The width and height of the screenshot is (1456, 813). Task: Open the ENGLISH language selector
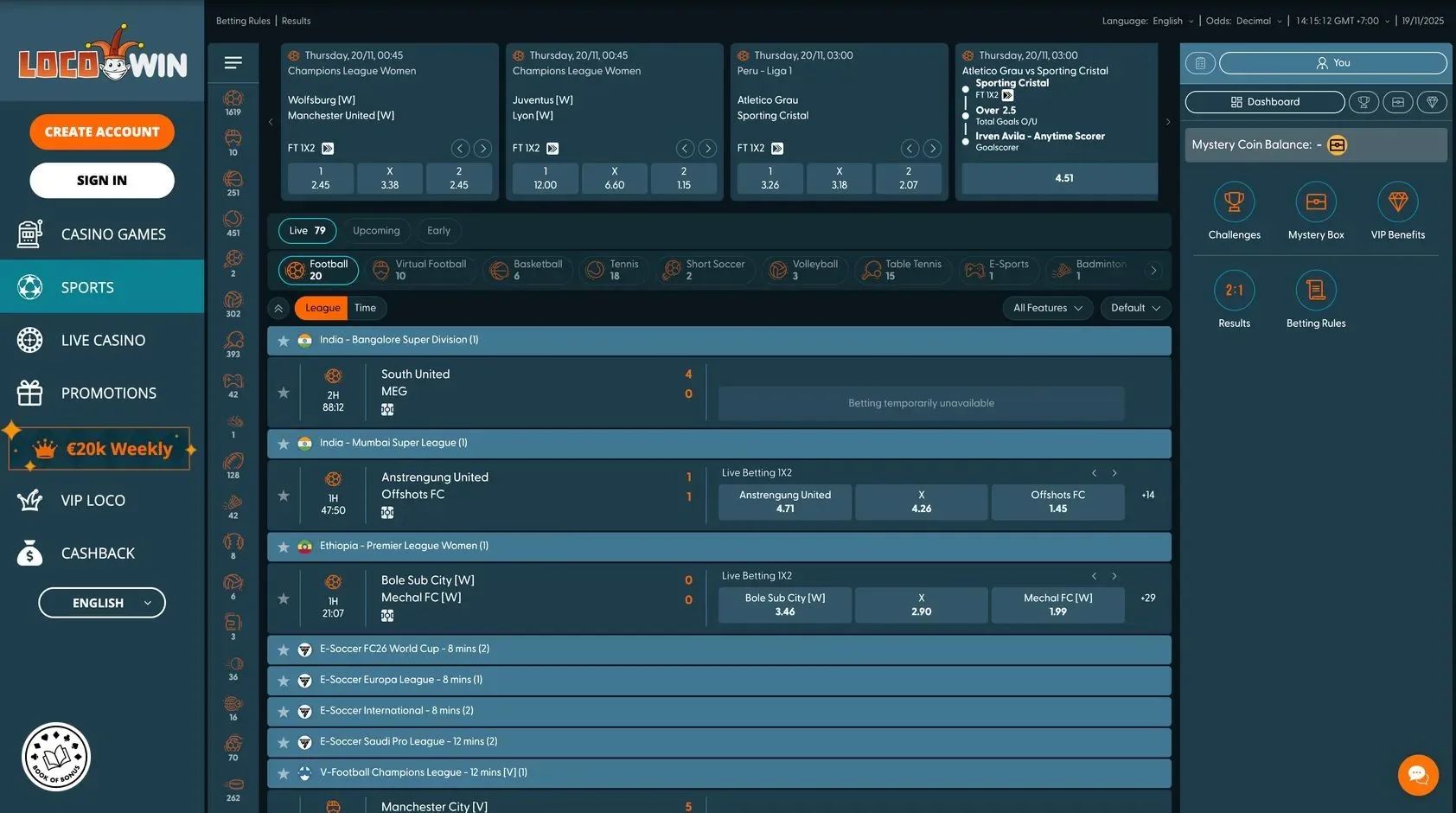[x=102, y=603]
